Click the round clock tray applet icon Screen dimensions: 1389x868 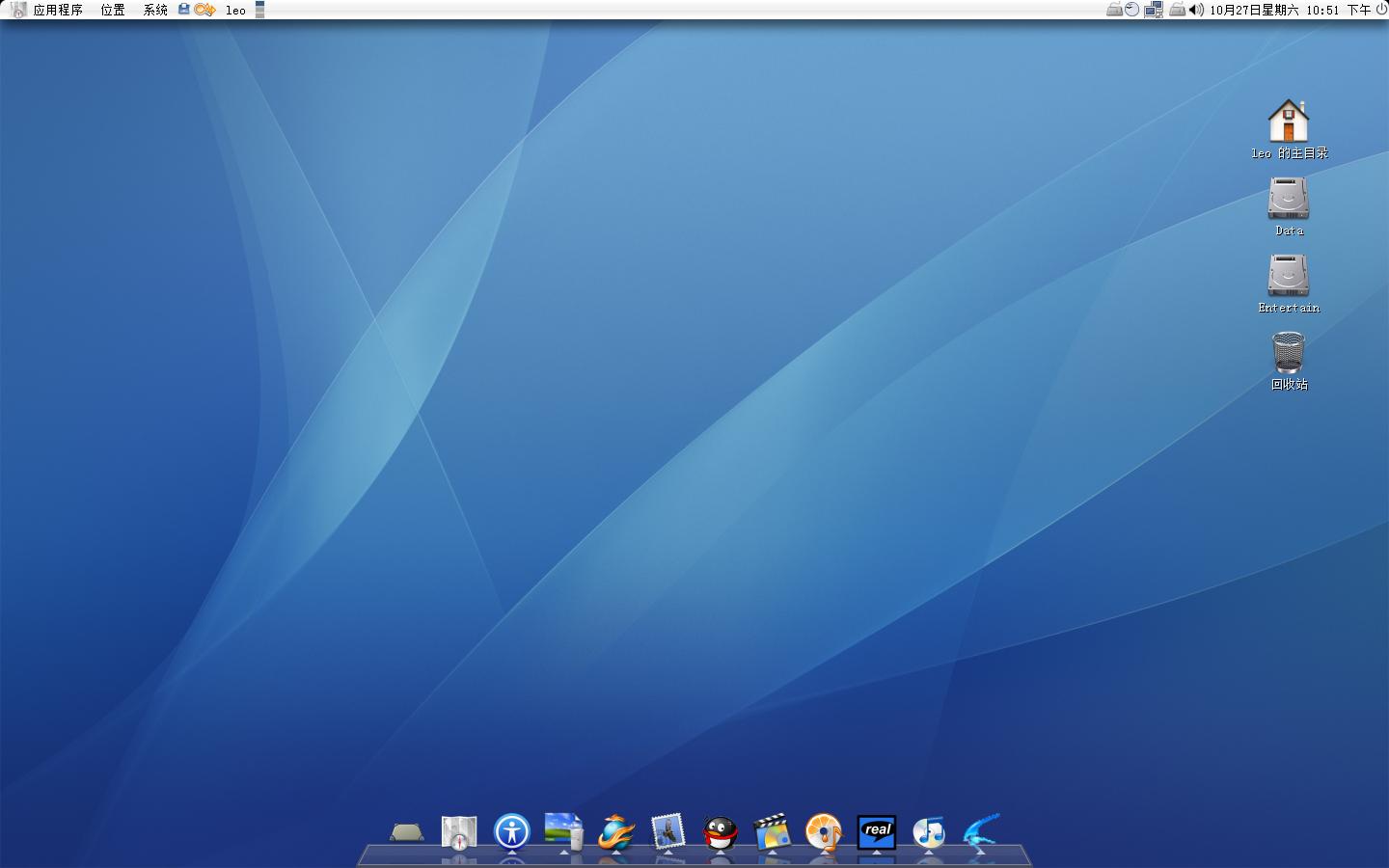click(1132, 10)
